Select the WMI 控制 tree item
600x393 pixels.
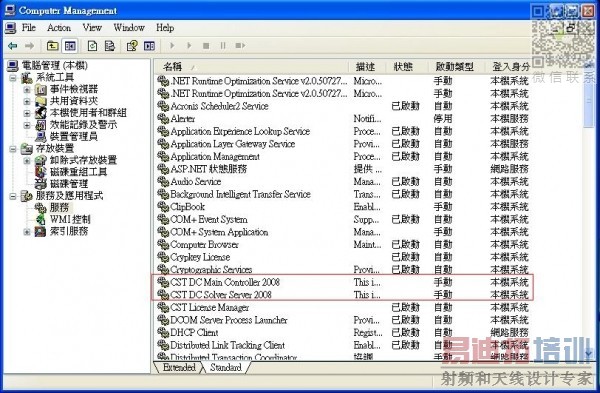(x=70, y=219)
